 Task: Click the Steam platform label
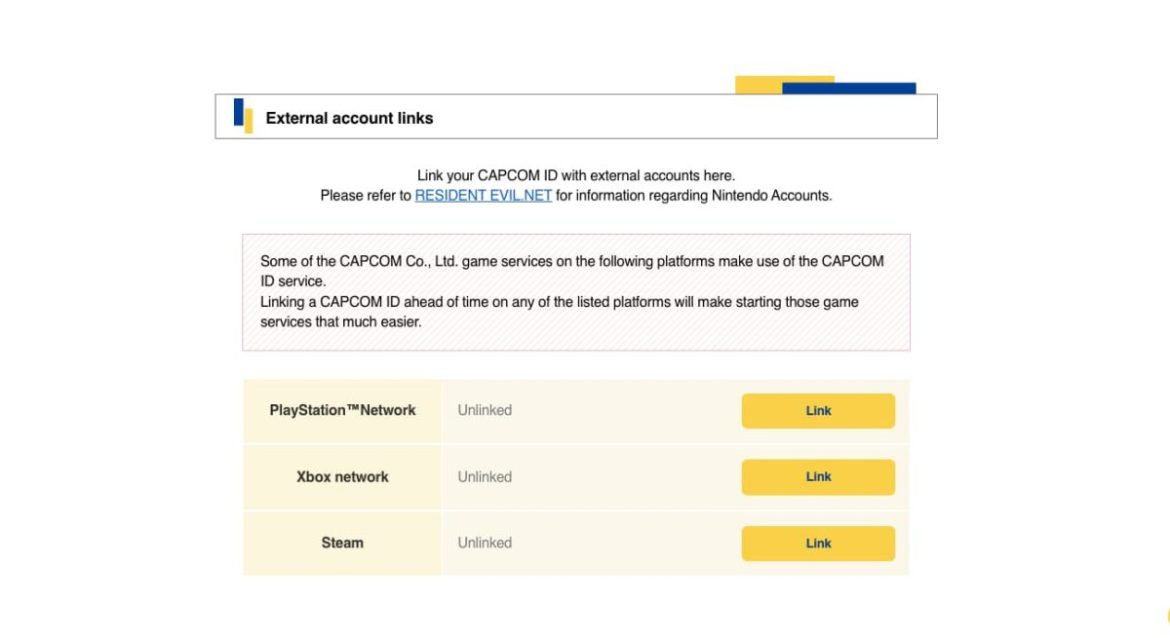tap(343, 543)
